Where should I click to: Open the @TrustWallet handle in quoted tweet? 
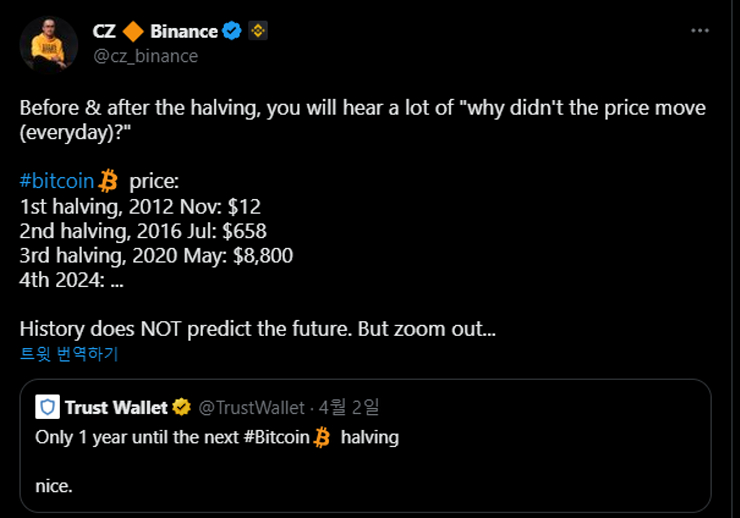(x=250, y=407)
